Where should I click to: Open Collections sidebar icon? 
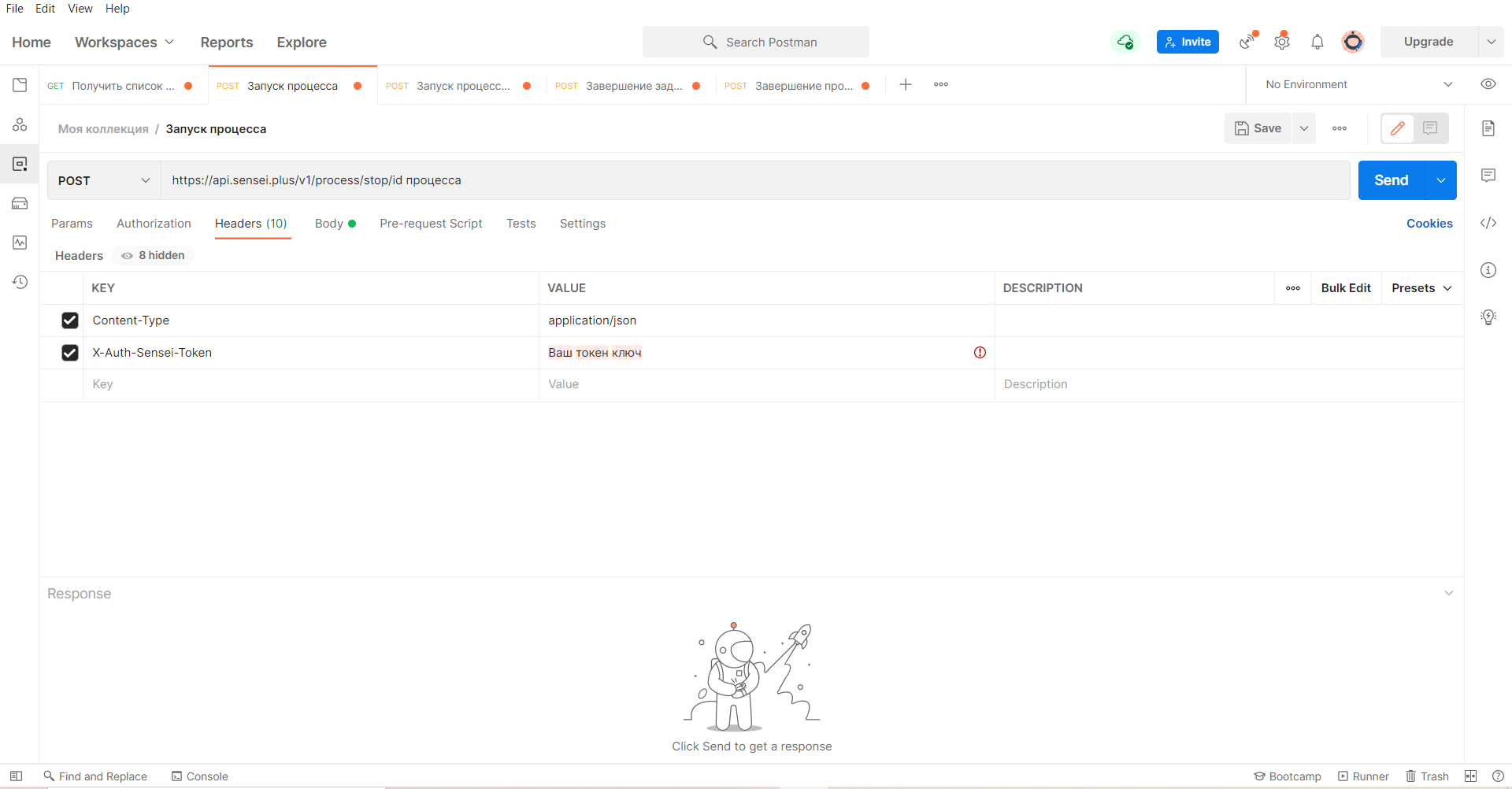(20, 85)
